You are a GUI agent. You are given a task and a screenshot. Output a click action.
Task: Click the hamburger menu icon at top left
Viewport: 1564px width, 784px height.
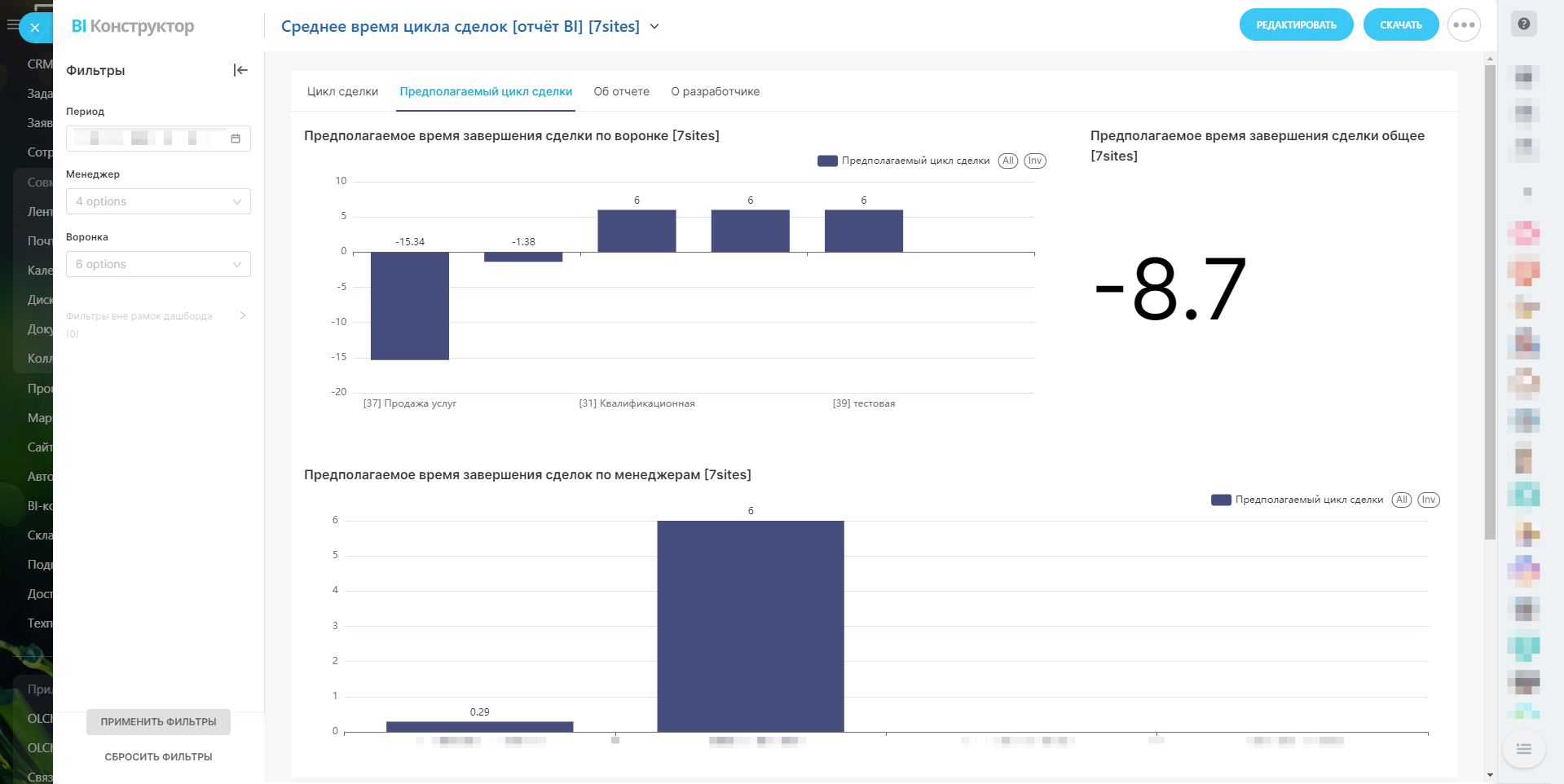click(11, 25)
